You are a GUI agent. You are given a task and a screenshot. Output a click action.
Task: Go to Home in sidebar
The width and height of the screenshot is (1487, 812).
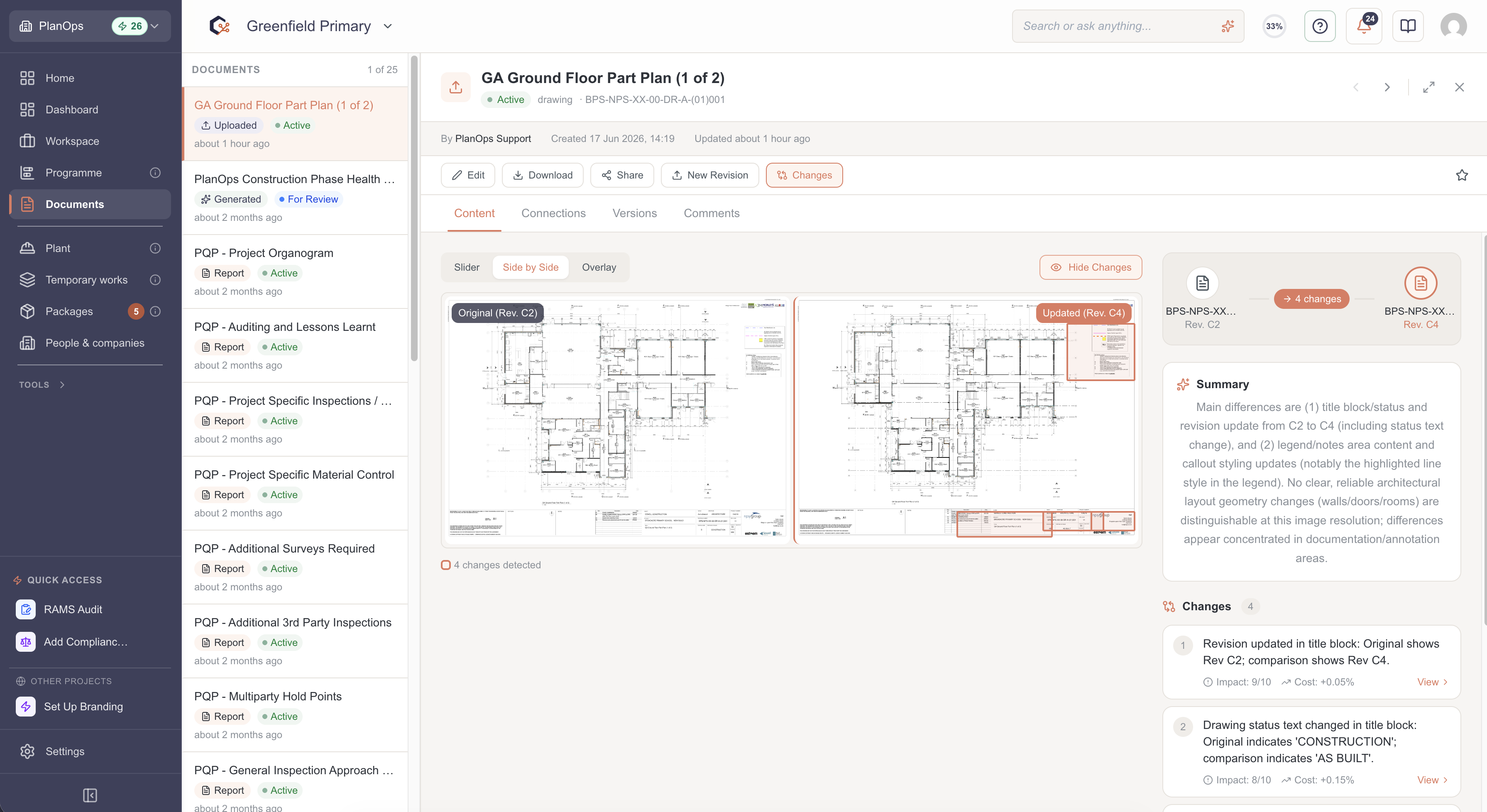coord(90,78)
